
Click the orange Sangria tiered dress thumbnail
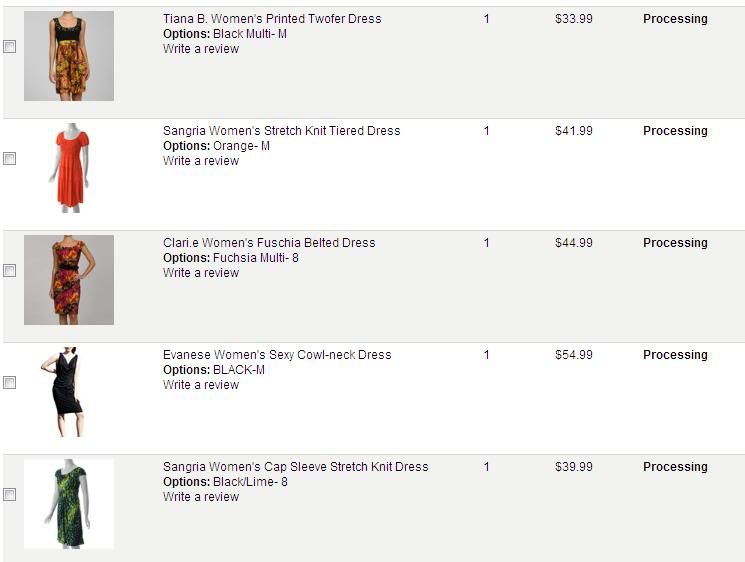click(69, 168)
